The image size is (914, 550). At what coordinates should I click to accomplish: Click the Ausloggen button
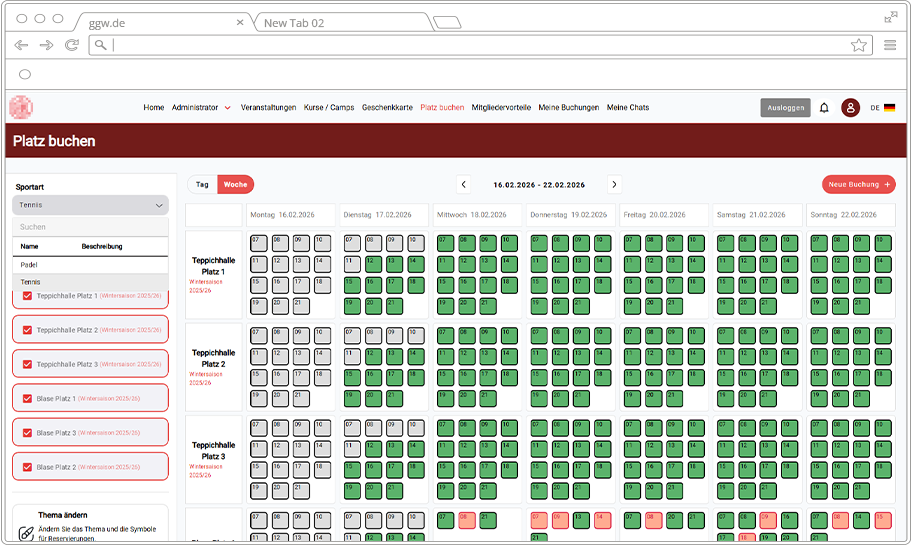coord(785,108)
